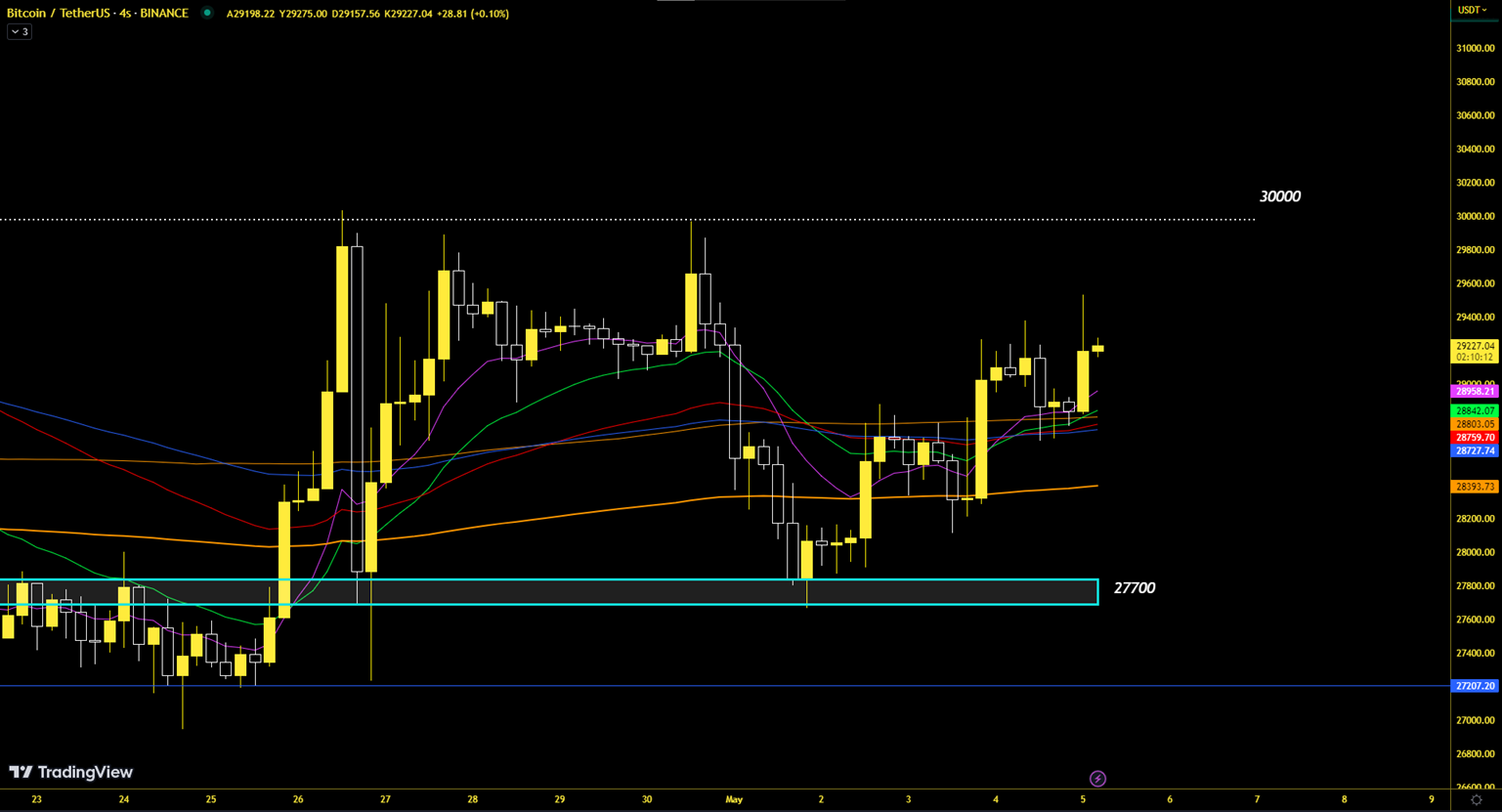Select the blue 28727.74 price tag

pyautogui.click(x=1475, y=450)
